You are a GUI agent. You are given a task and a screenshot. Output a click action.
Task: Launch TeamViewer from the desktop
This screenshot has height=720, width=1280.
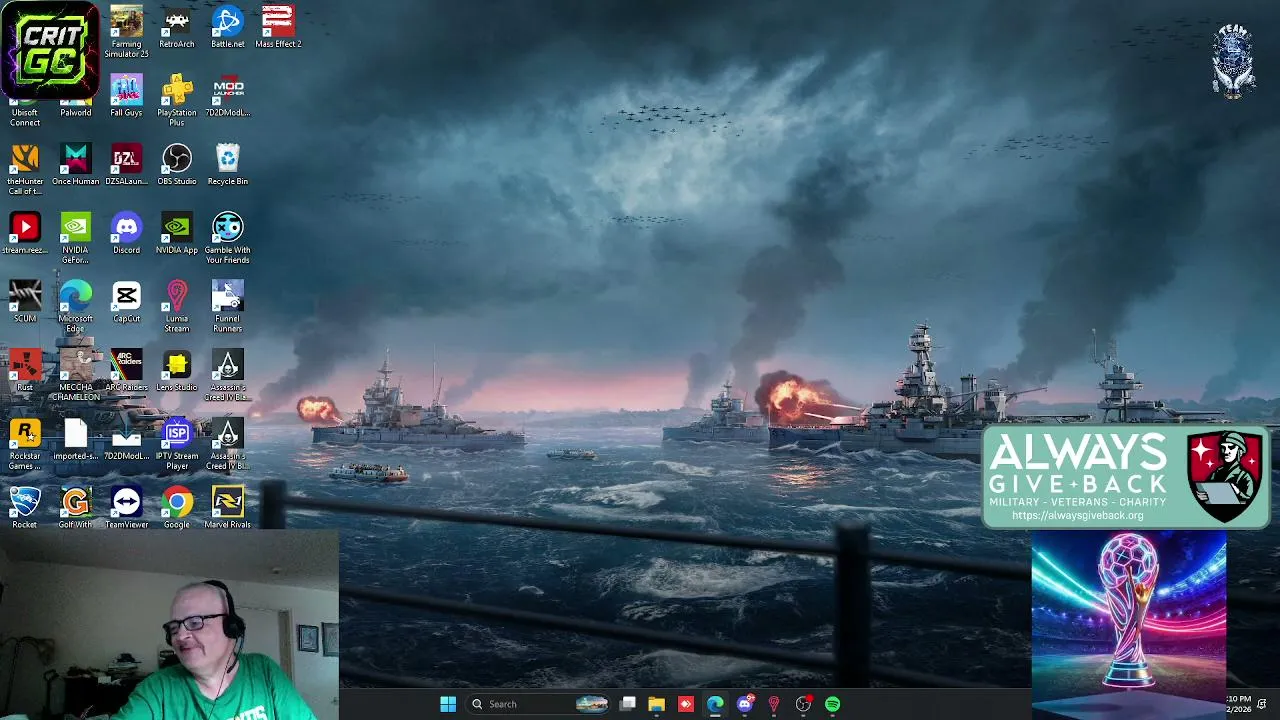point(126,507)
